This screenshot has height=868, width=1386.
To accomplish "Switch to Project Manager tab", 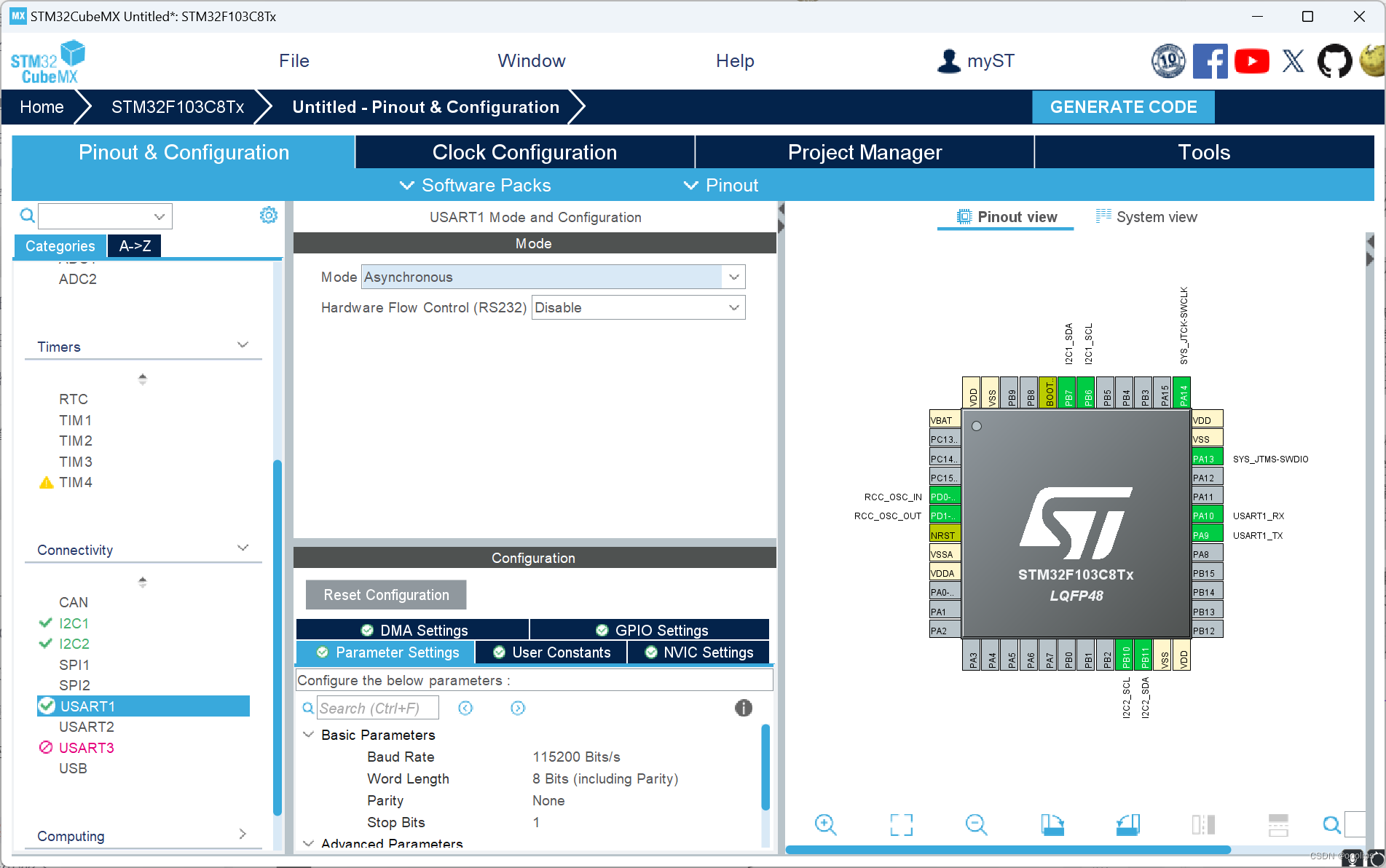I will point(865,152).
